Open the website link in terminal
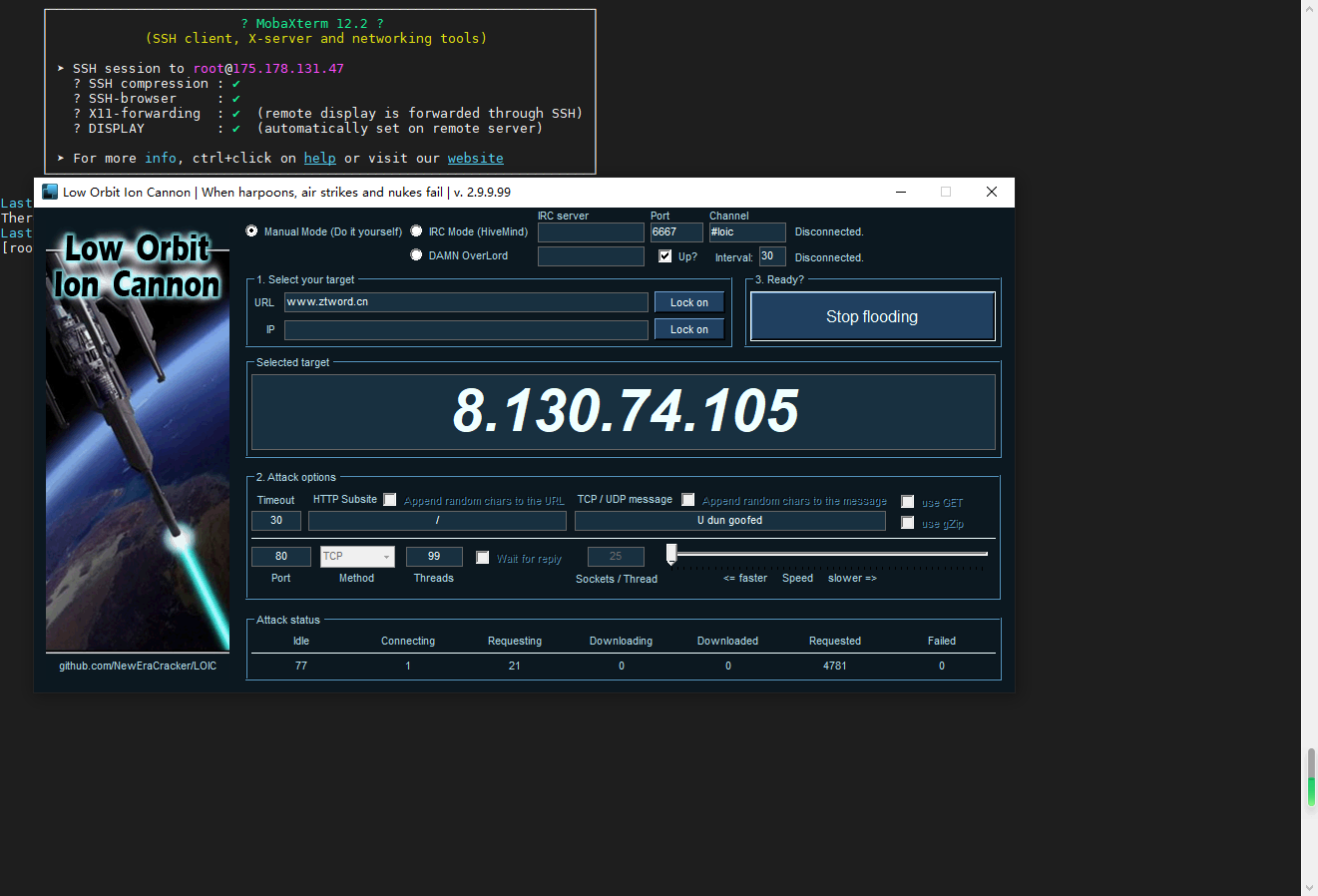The width and height of the screenshot is (1318, 896). click(x=476, y=158)
